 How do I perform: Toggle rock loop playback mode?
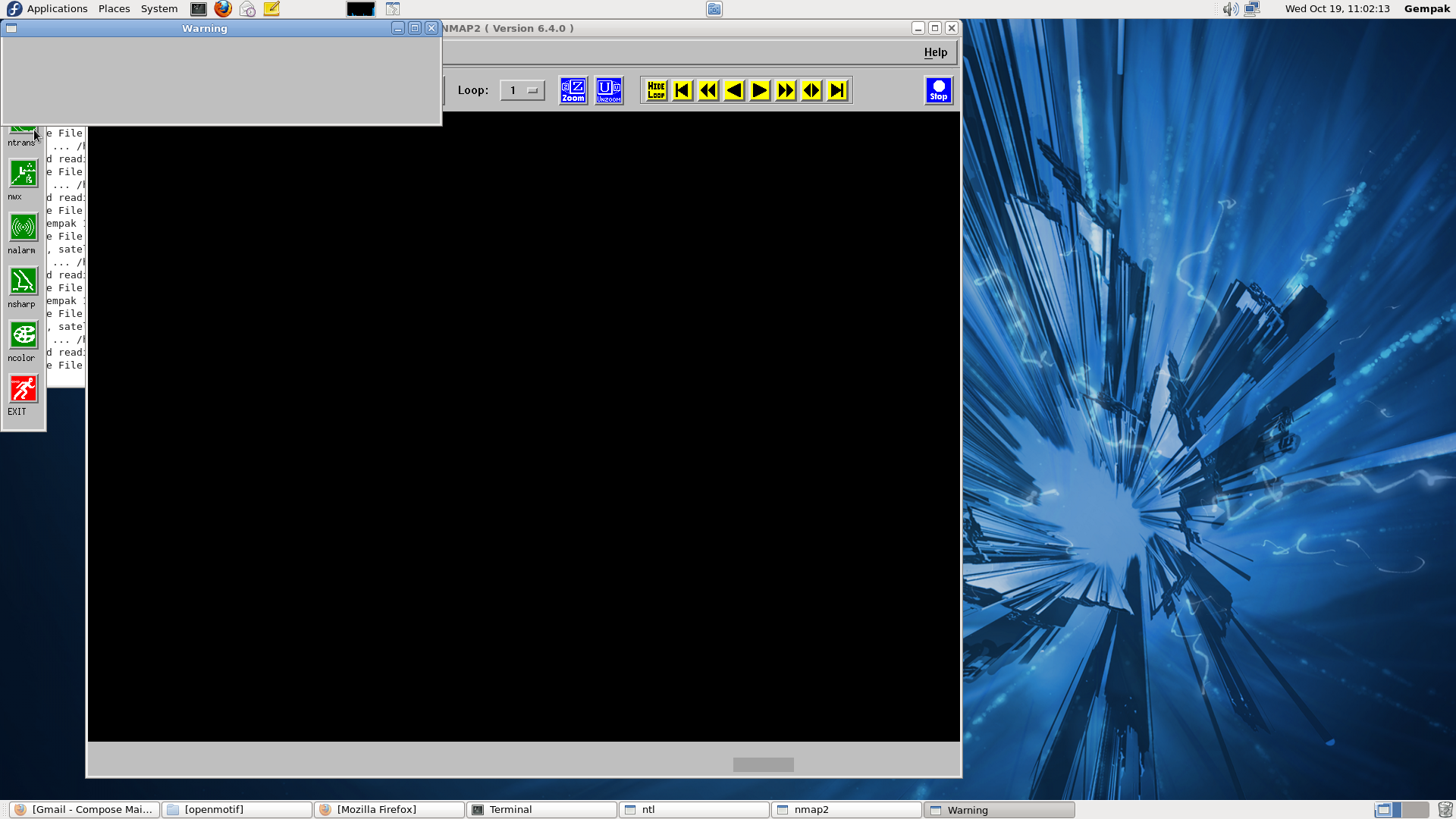[811, 90]
